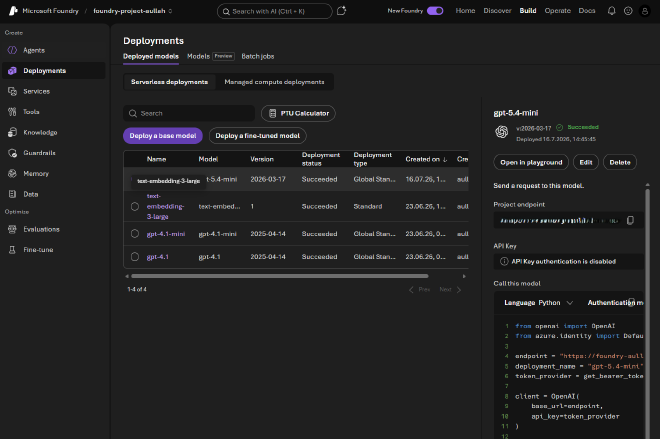Select the Managed compute deployments tab
660x439 pixels.
pyautogui.click(x=274, y=82)
